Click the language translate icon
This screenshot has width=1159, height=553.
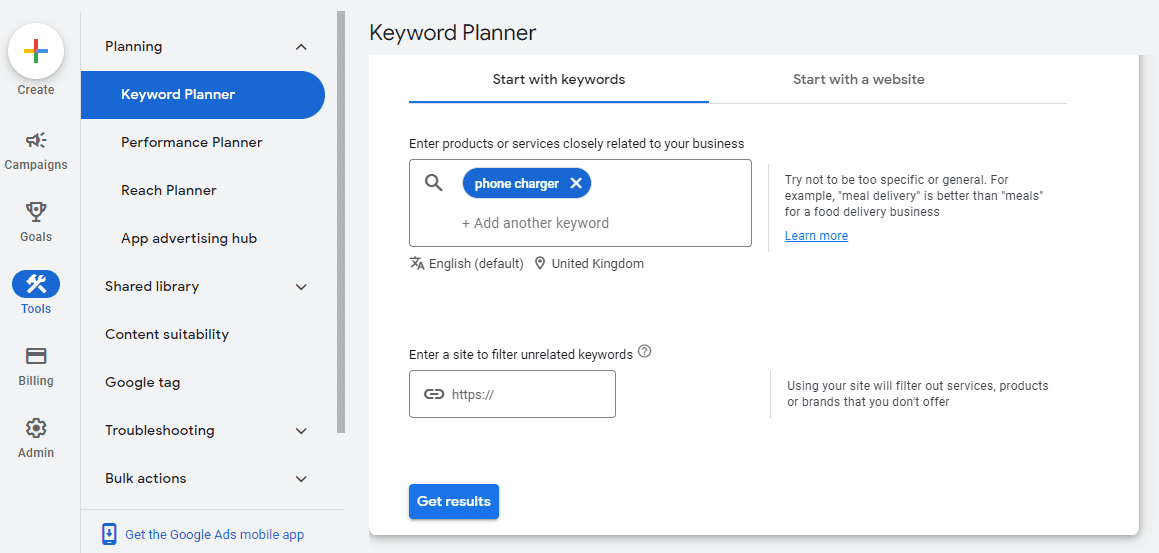[417, 263]
